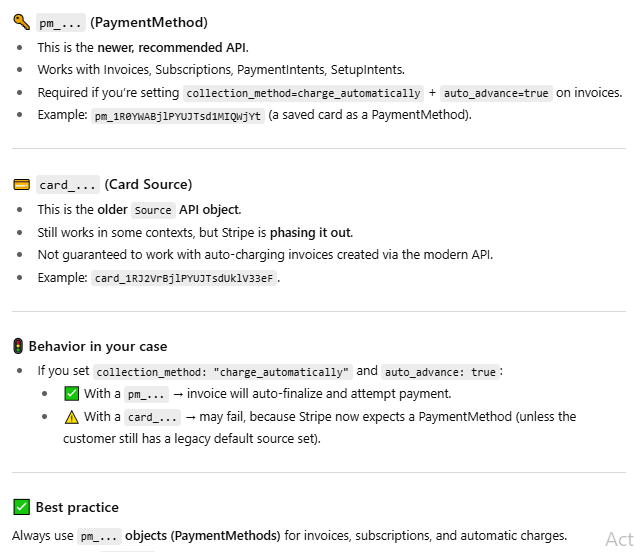
Task: Click the green check before 'With a pm_...'
Action: (71, 394)
